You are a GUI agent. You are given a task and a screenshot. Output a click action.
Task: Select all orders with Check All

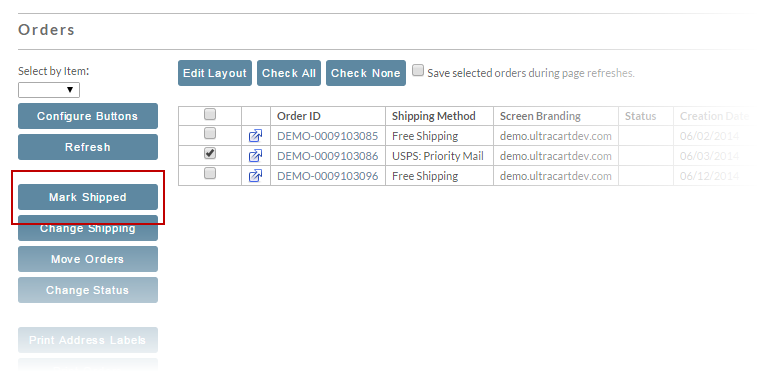[289, 73]
